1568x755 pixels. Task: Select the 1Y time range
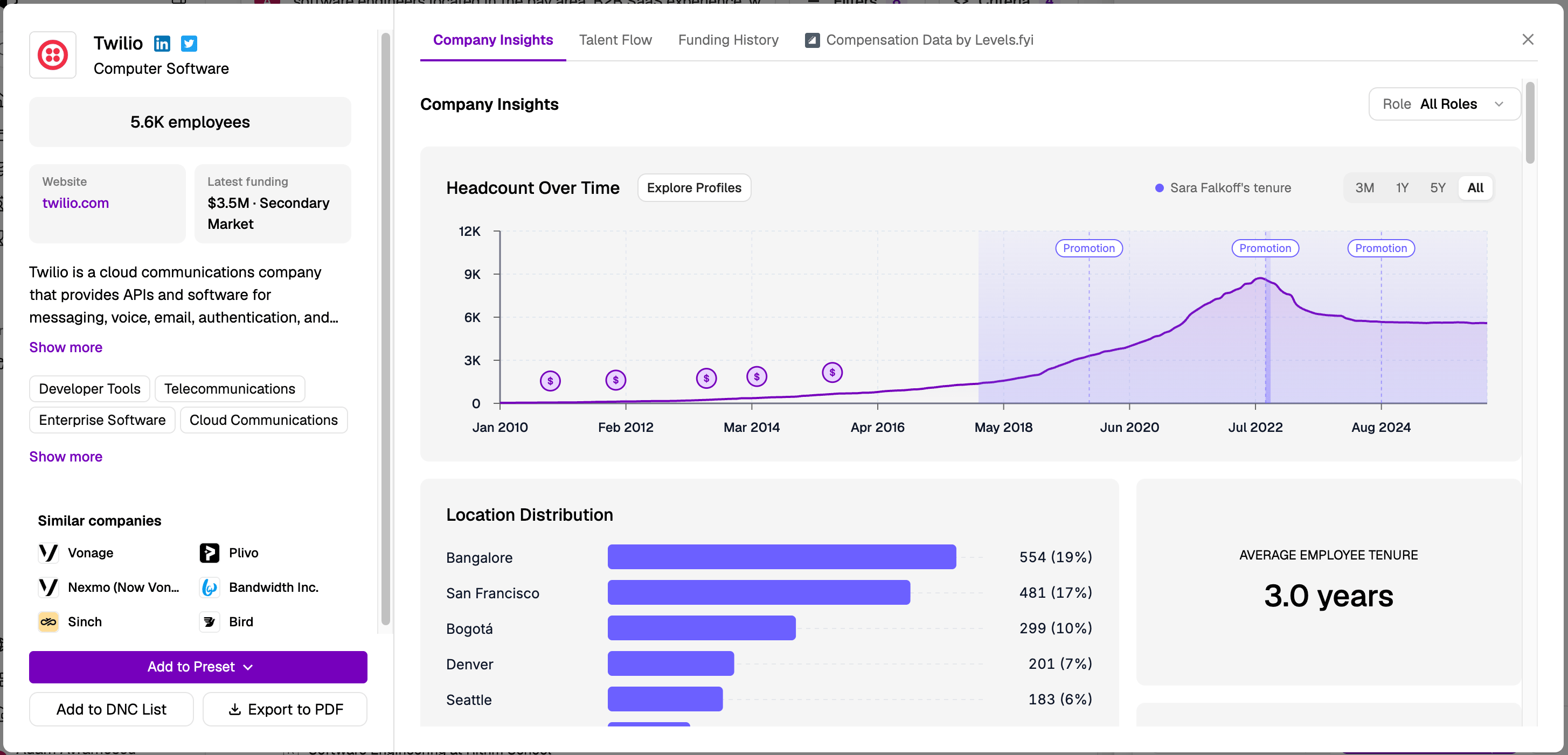[x=1402, y=188]
